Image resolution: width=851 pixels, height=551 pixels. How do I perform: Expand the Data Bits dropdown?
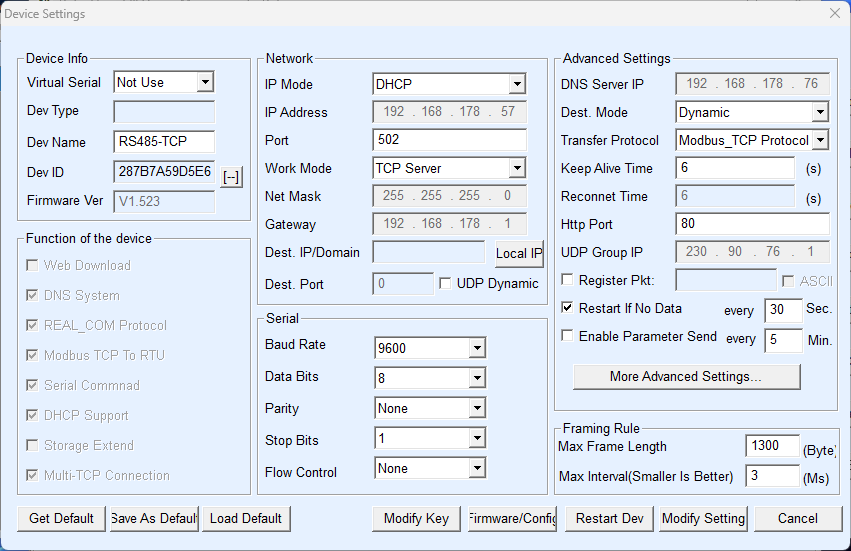tap(477, 378)
